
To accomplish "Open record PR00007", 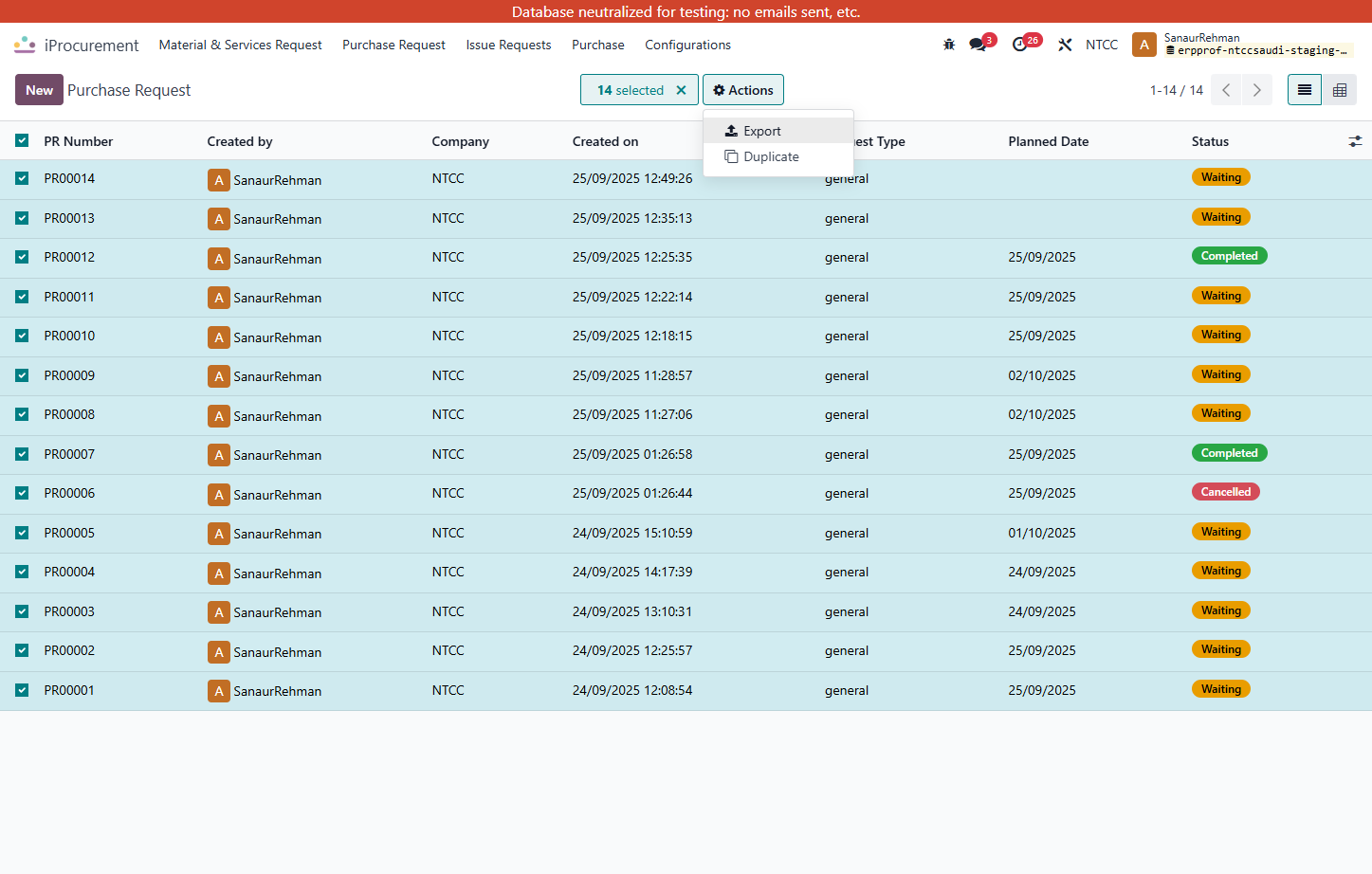I will 69,454.
